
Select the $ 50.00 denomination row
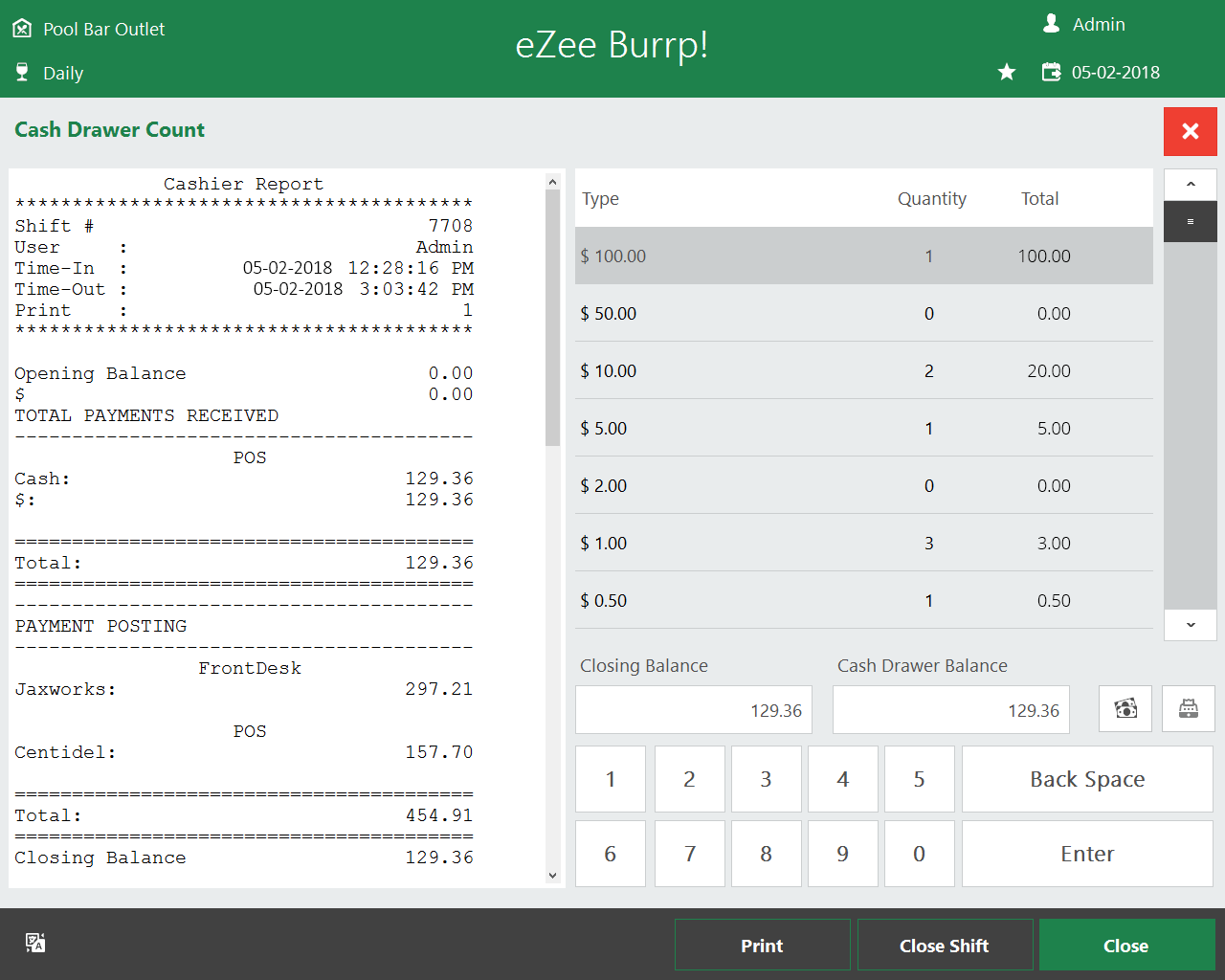click(861, 313)
